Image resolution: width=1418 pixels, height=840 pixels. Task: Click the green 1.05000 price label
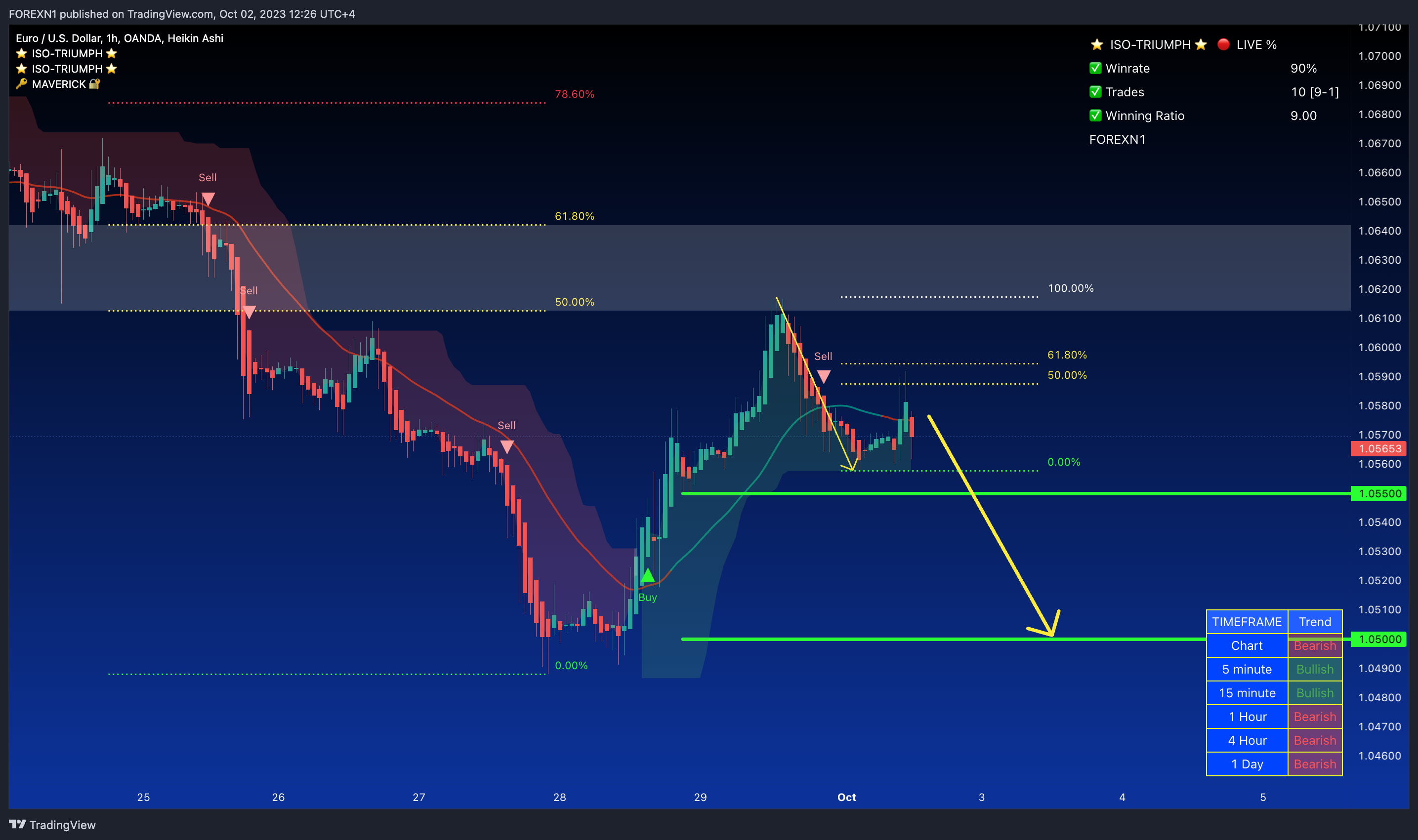coord(1379,639)
